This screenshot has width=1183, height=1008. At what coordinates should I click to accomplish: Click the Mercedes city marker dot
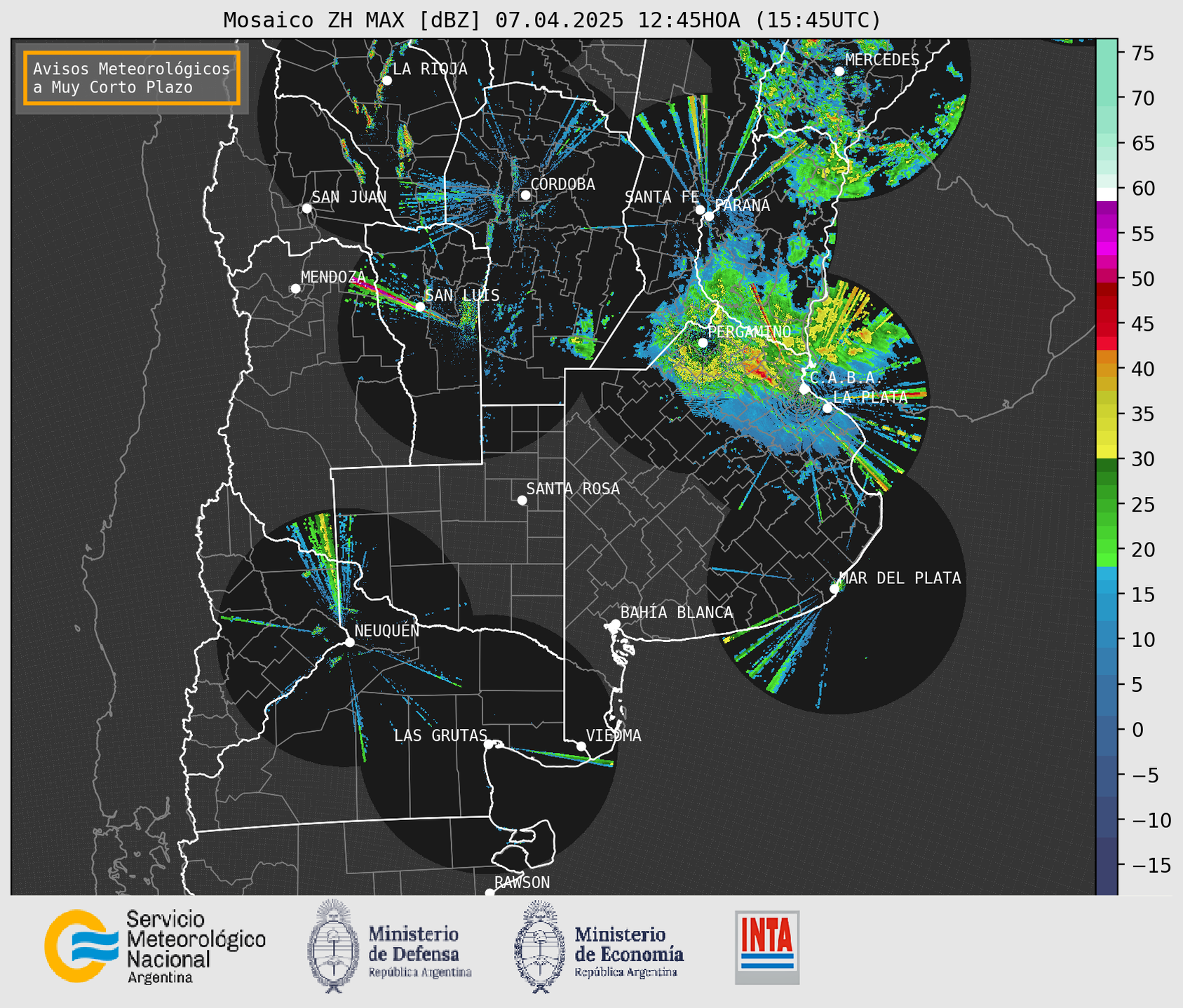pos(839,71)
